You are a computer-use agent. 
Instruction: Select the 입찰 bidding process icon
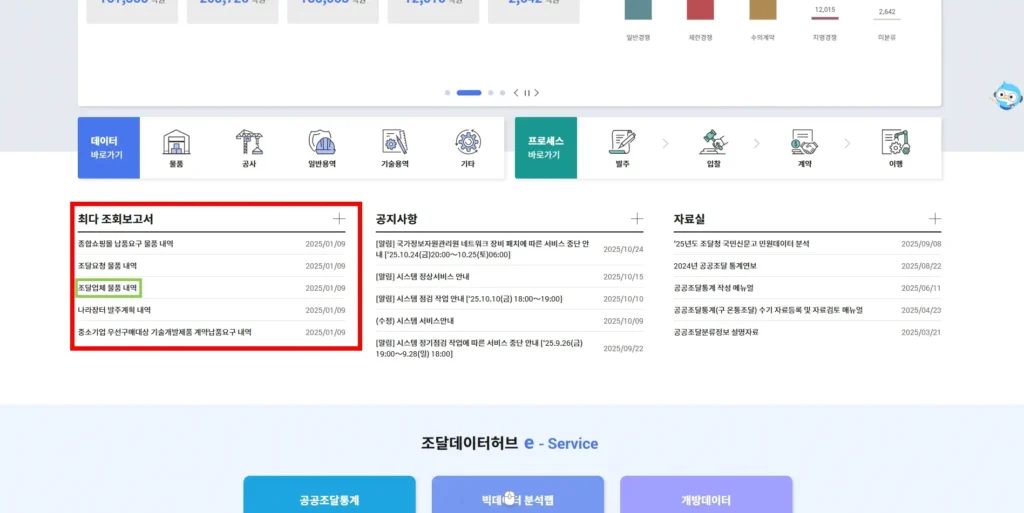713,145
